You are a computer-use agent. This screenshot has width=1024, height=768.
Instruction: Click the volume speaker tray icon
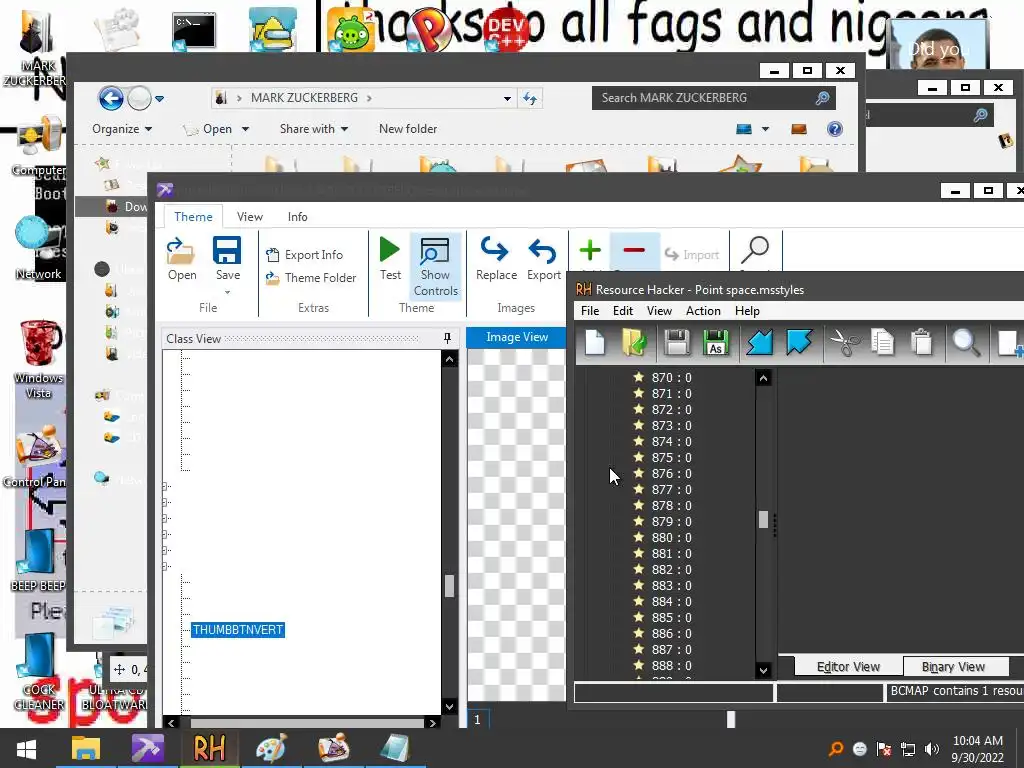point(932,749)
